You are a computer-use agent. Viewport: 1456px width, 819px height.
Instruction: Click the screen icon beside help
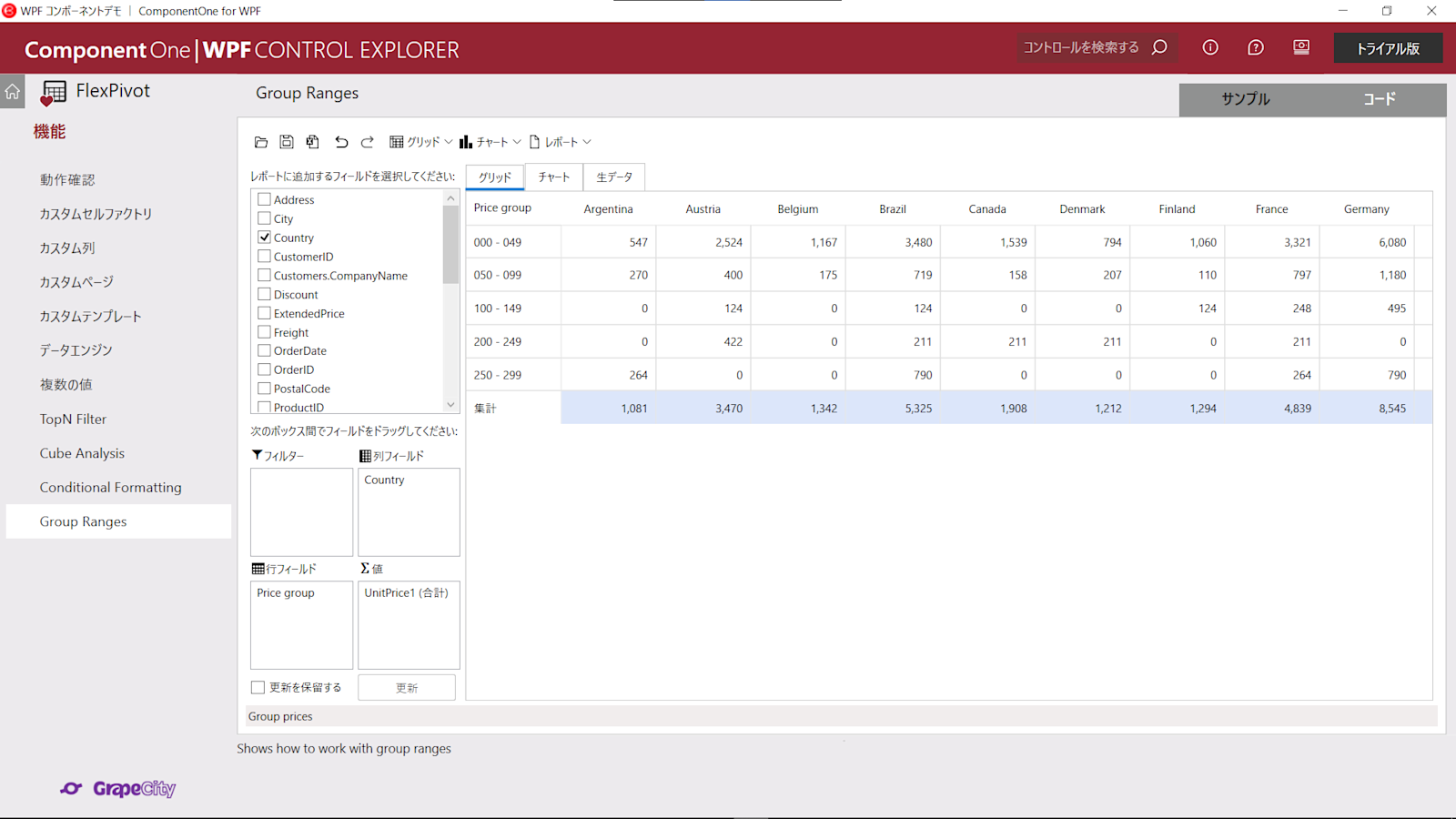point(1301,47)
